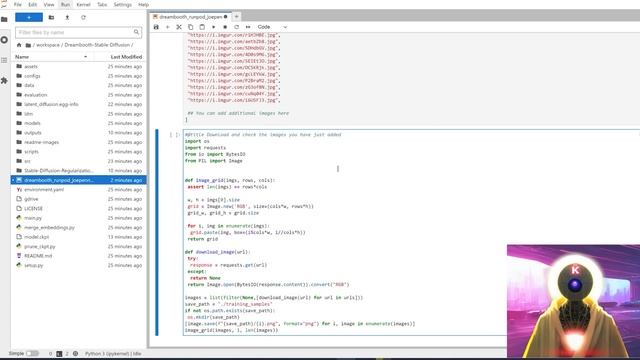
Task: Paste cell from the clipboard icon
Action: 202,27
